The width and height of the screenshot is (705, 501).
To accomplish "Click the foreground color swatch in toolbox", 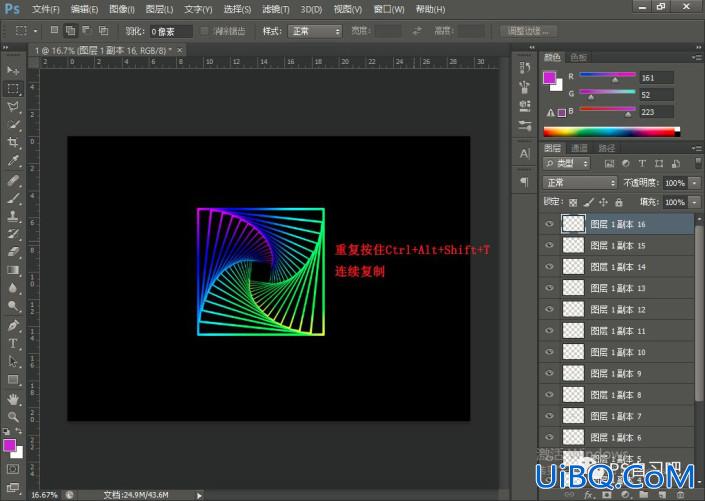I will coord(9,445).
